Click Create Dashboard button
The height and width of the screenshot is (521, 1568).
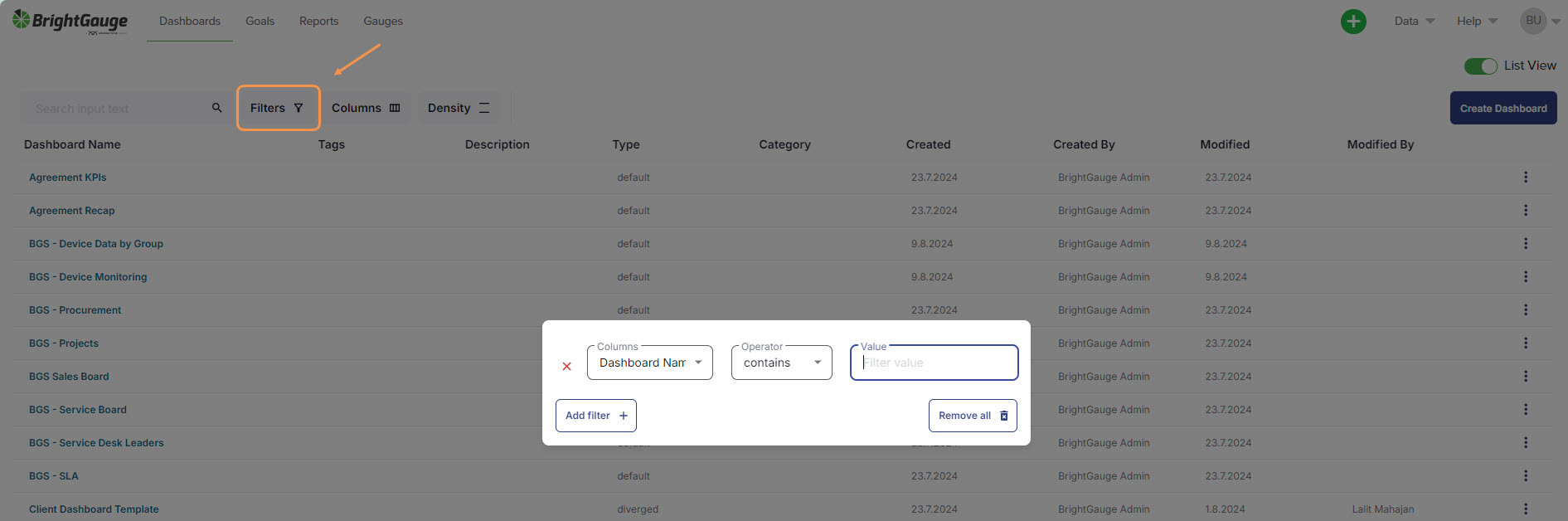[1503, 108]
